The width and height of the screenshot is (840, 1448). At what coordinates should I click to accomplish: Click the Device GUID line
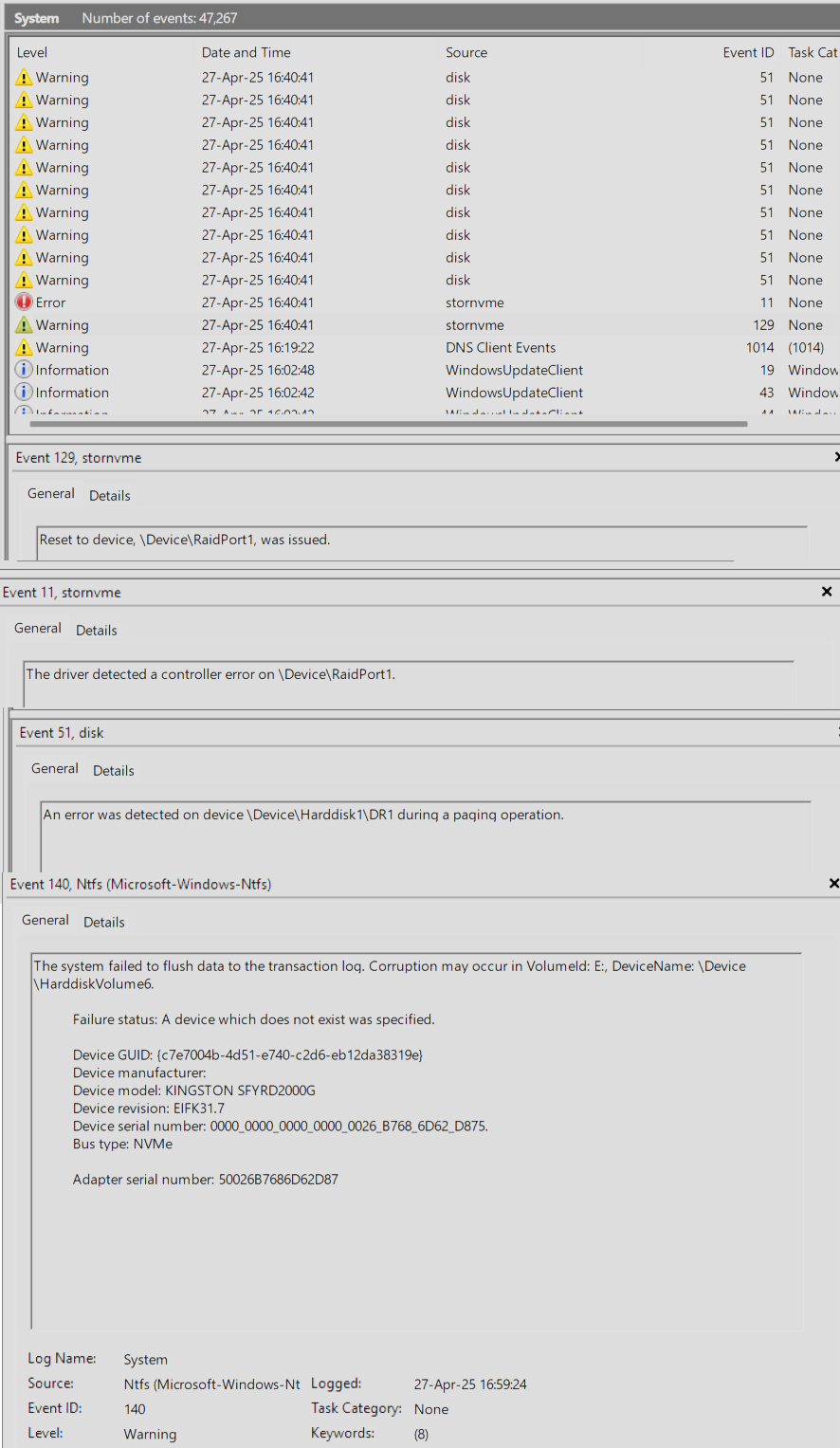(248, 1054)
